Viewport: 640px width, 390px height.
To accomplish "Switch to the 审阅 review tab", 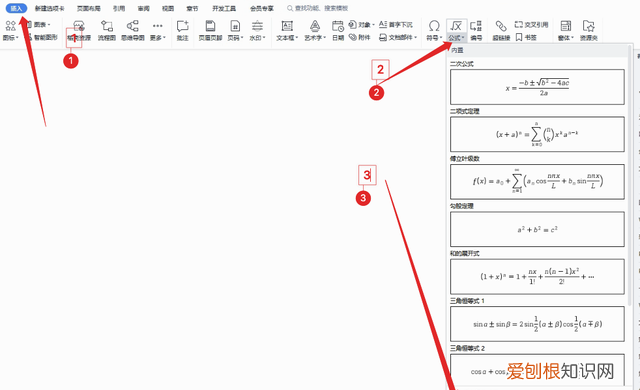I will click(x=143, y=8).
